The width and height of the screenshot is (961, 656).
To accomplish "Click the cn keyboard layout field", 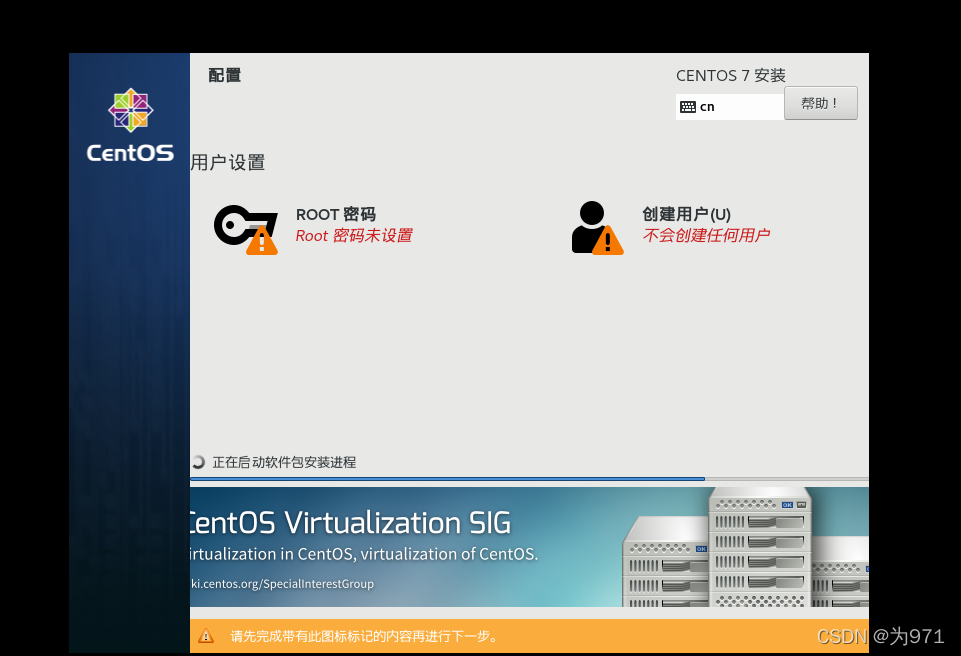I will 730,107.
